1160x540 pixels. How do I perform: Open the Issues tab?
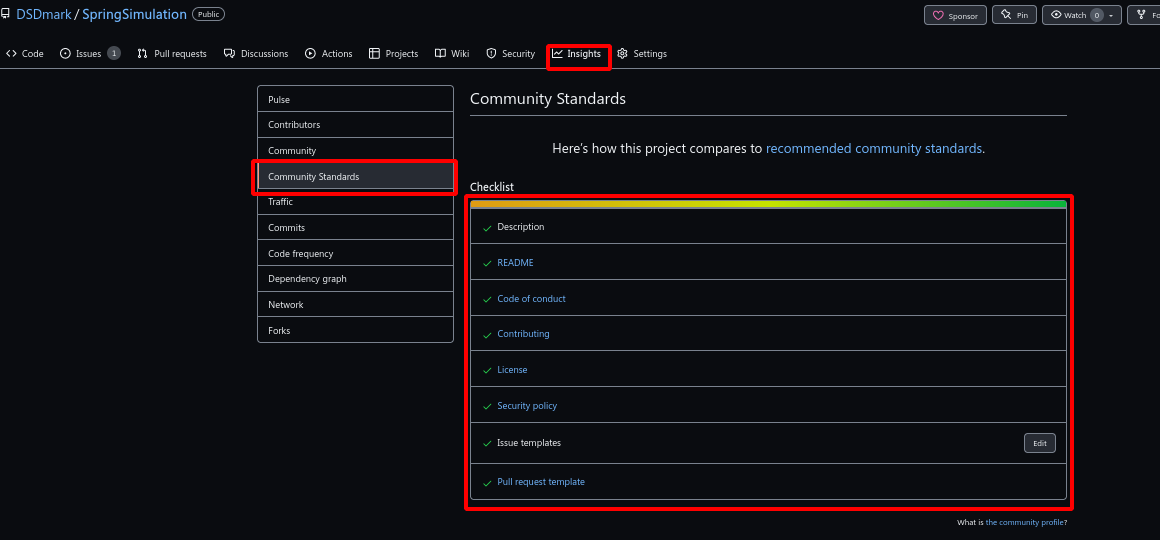[90, 53]
